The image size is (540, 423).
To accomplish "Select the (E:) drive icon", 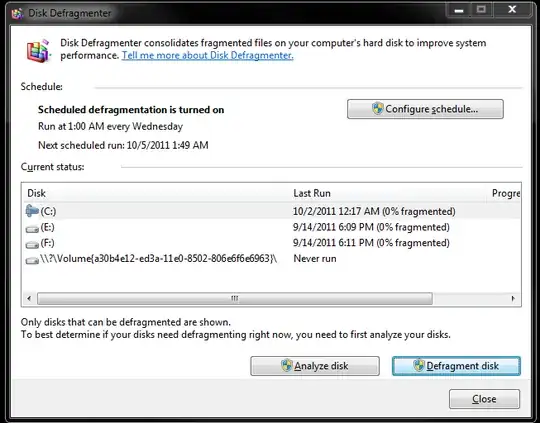I will coord(32,229).
